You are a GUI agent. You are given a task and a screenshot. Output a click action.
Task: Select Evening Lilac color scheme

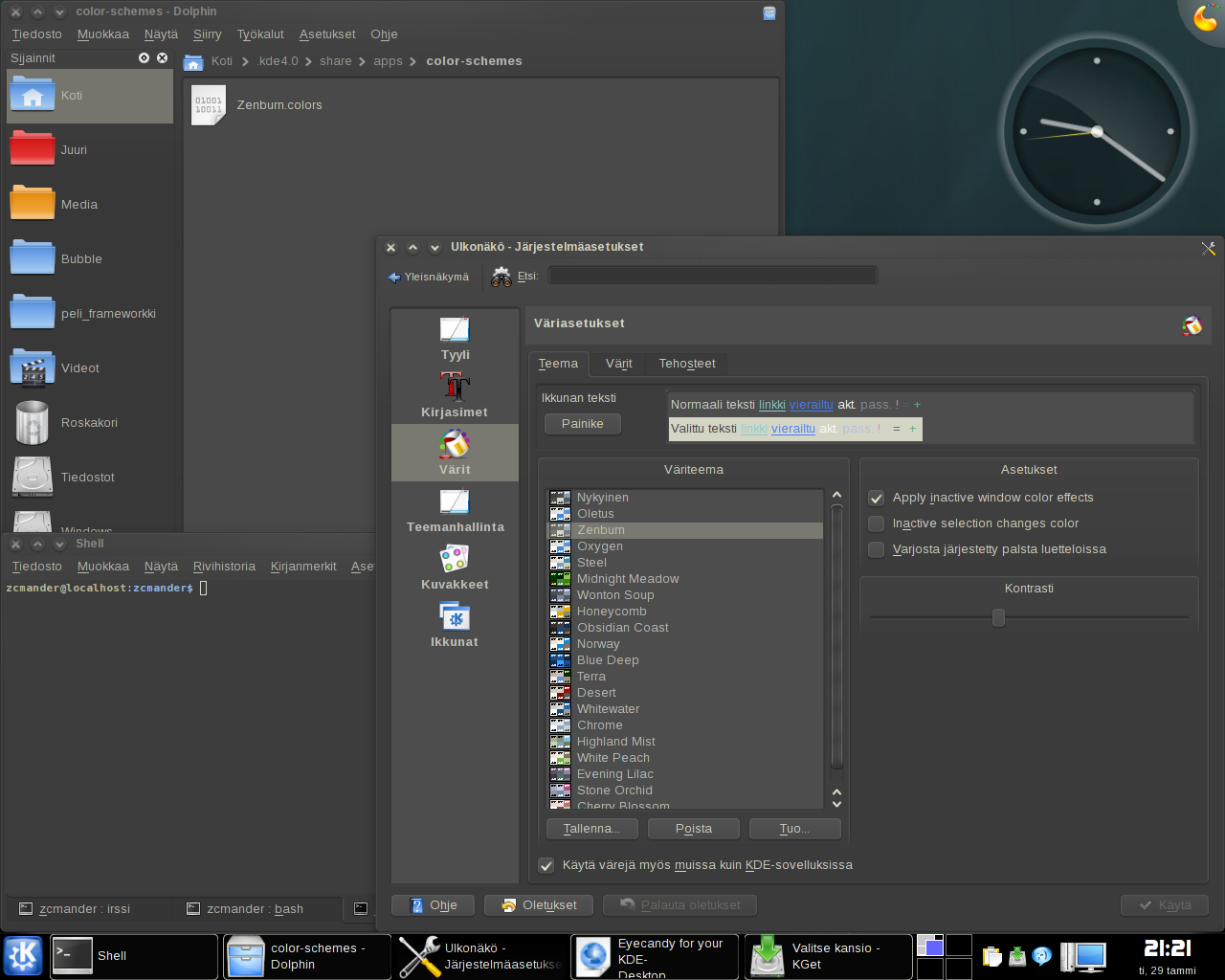coord(685,774)
